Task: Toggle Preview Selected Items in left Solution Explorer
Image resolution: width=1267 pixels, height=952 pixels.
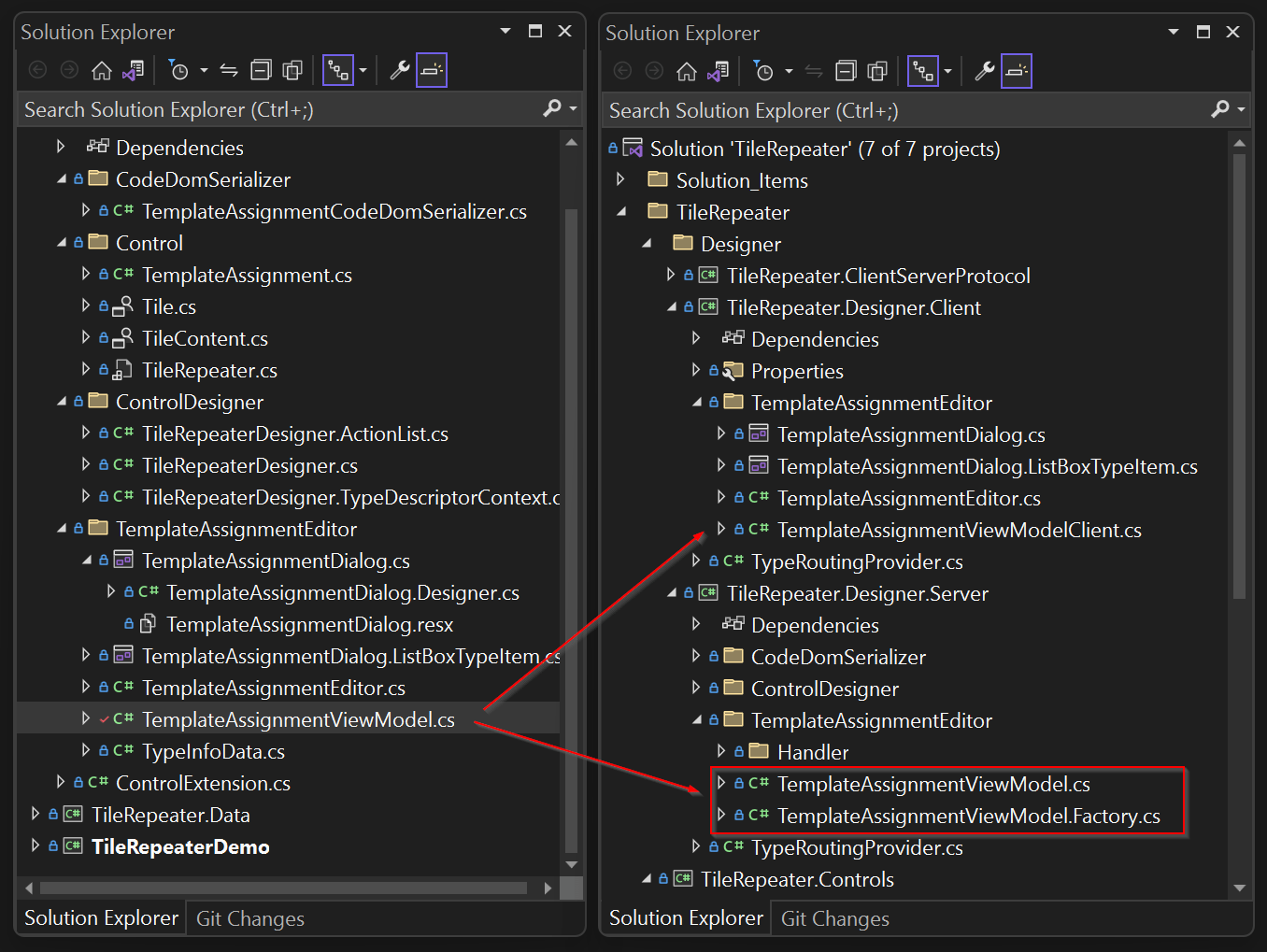Action: pyautogui.click(x=432, y=70)
